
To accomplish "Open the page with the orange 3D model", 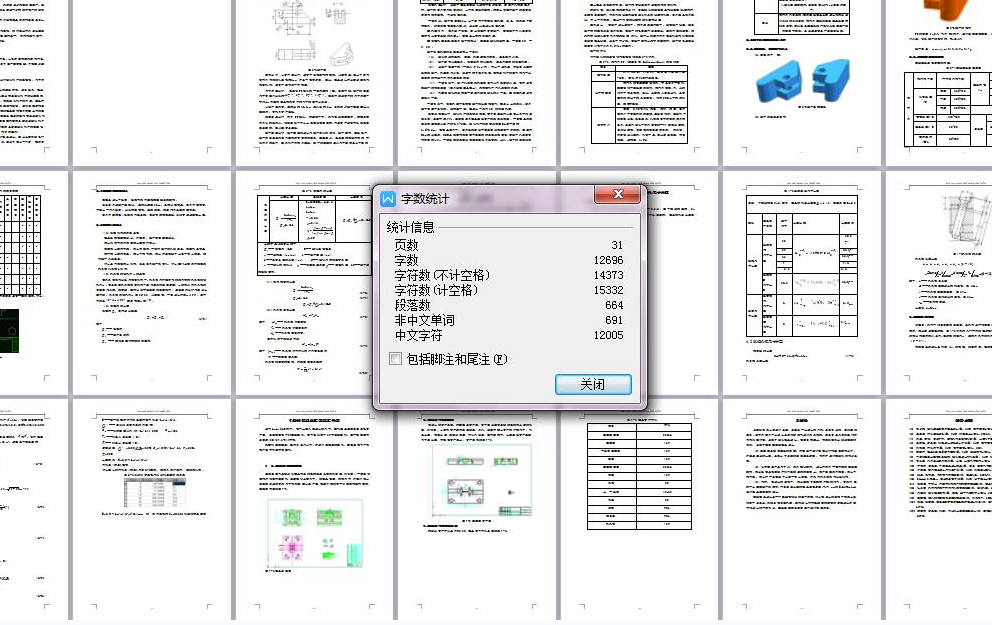I will [x=939, y=82].
